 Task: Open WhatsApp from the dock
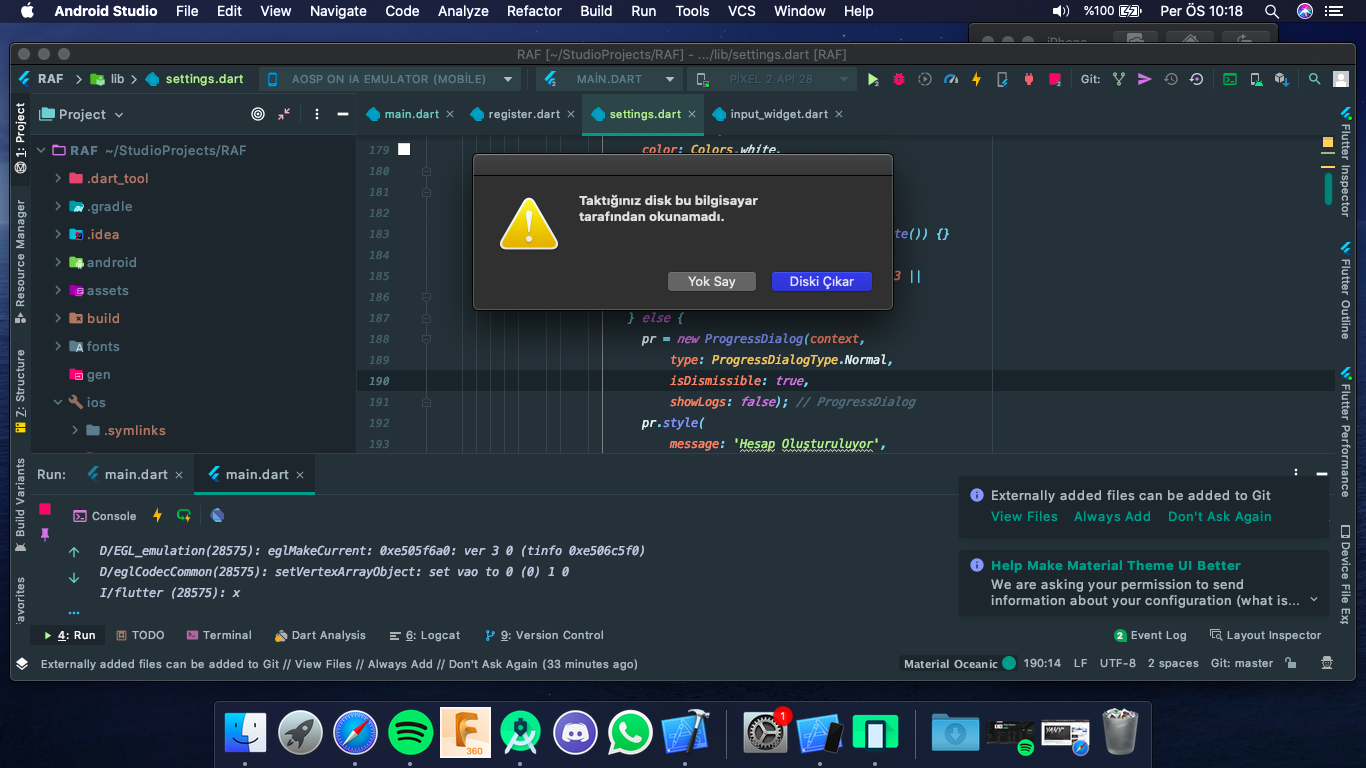(630, 734)
